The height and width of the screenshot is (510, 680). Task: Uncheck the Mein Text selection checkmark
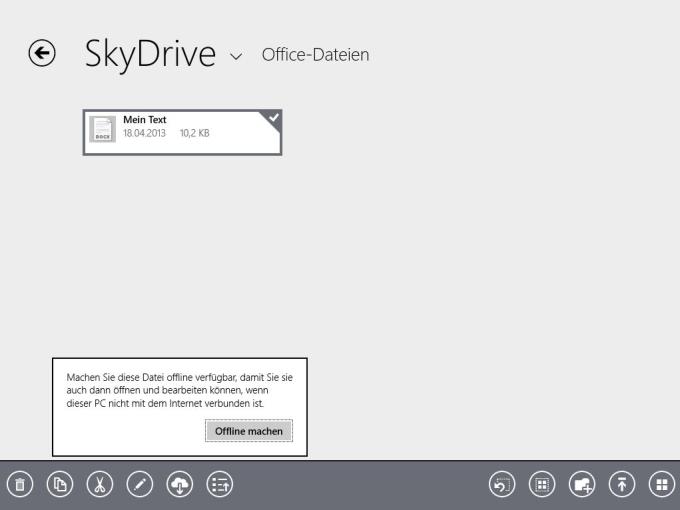tap(273, 118)
